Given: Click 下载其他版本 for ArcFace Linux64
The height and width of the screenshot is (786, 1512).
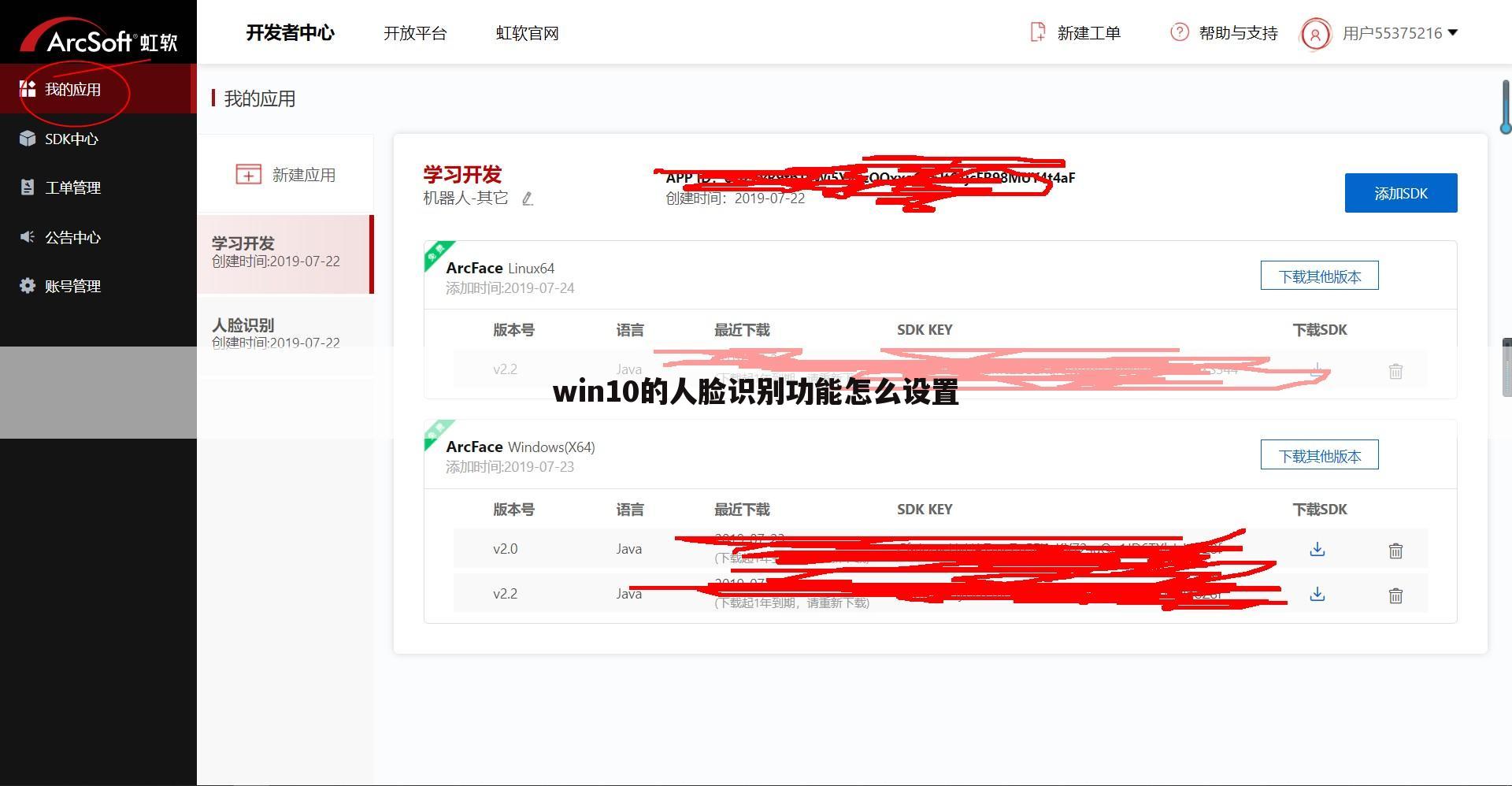Looking at the screenshot, I should click(1320, 276).
